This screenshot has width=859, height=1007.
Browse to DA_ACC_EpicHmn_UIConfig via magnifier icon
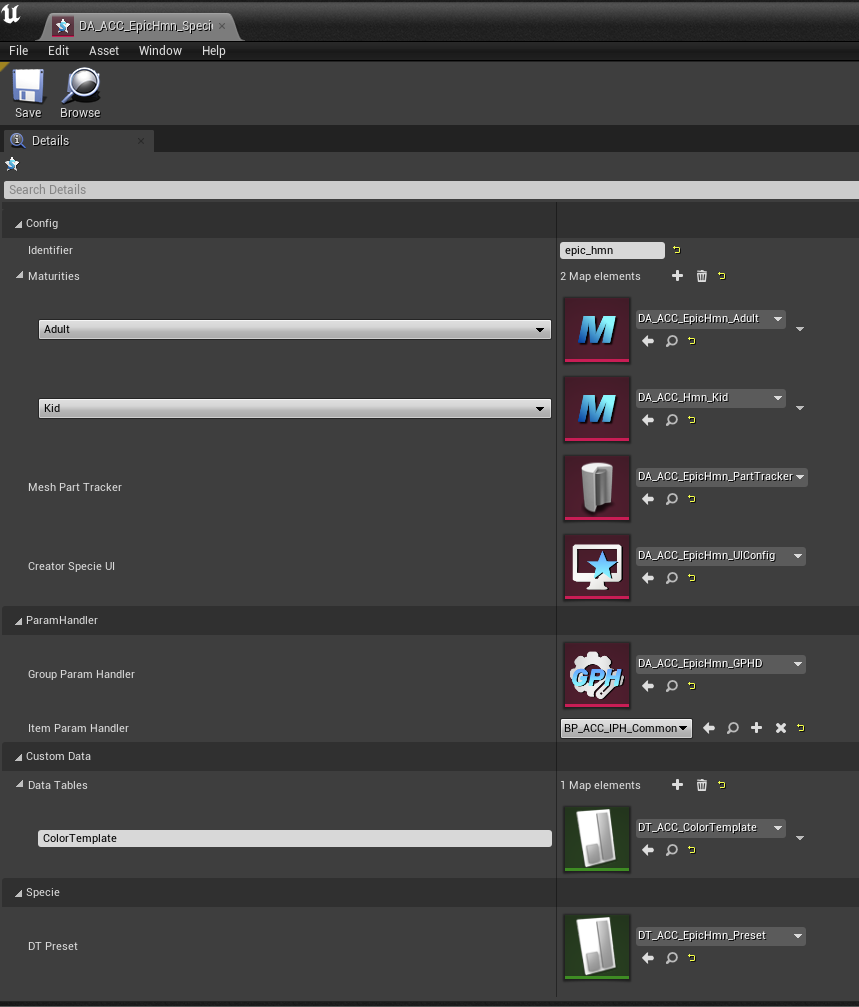point(669,578)
